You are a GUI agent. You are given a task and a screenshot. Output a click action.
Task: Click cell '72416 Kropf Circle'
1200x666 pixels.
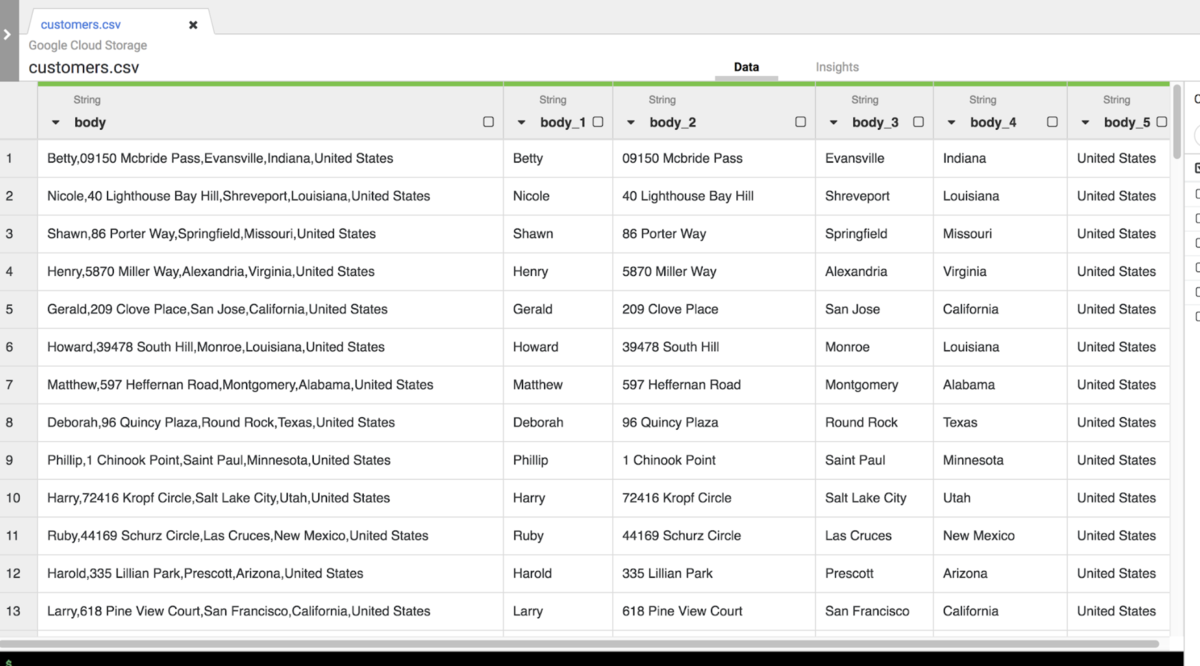coord(714,498)
